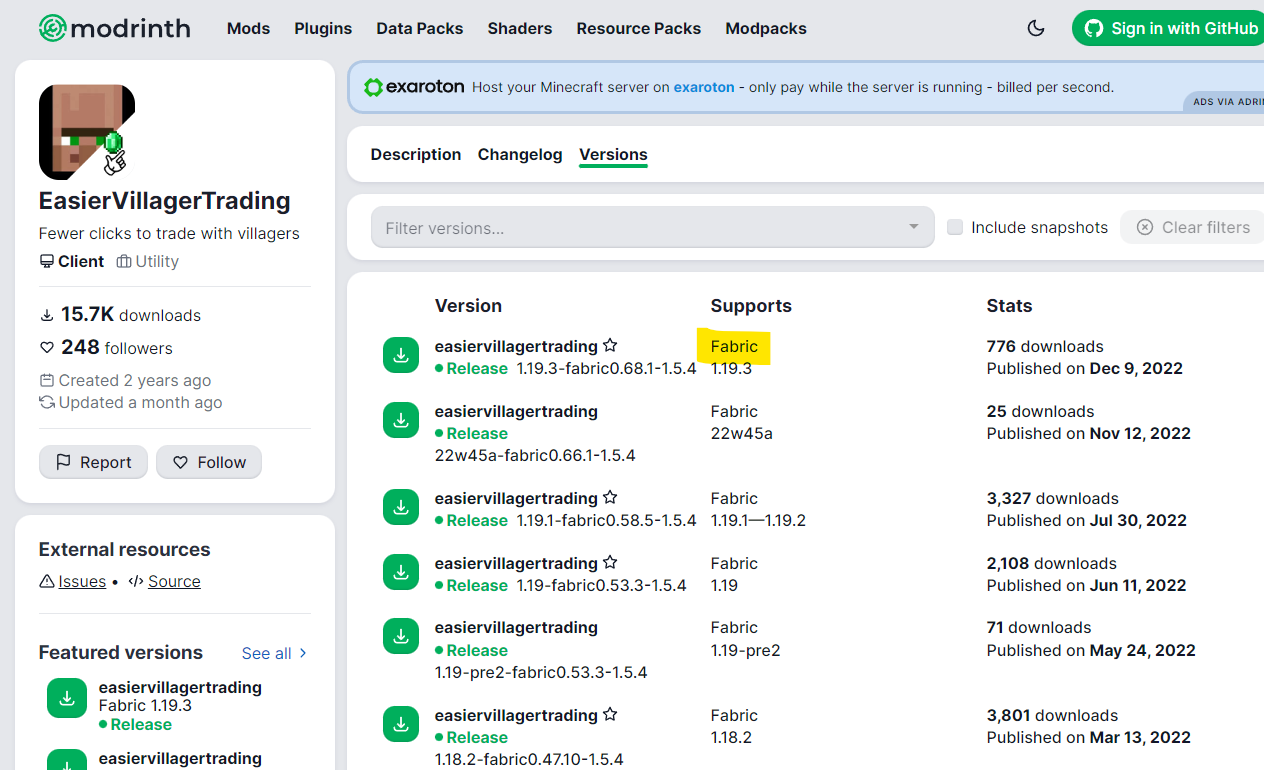Open the Modpacks section in the navigation
Screen dimensions: 1264x770
pos(766,28)
